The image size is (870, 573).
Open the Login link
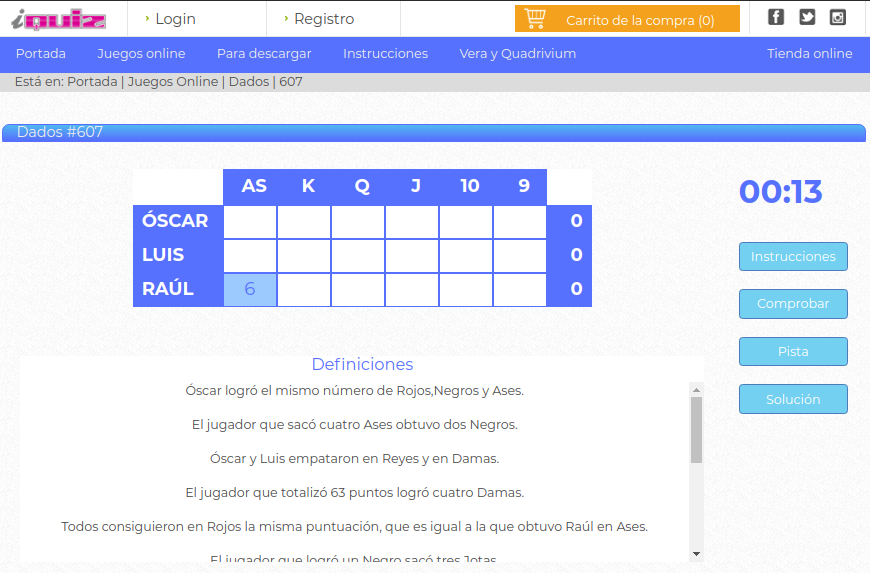[x=175, y=19]
